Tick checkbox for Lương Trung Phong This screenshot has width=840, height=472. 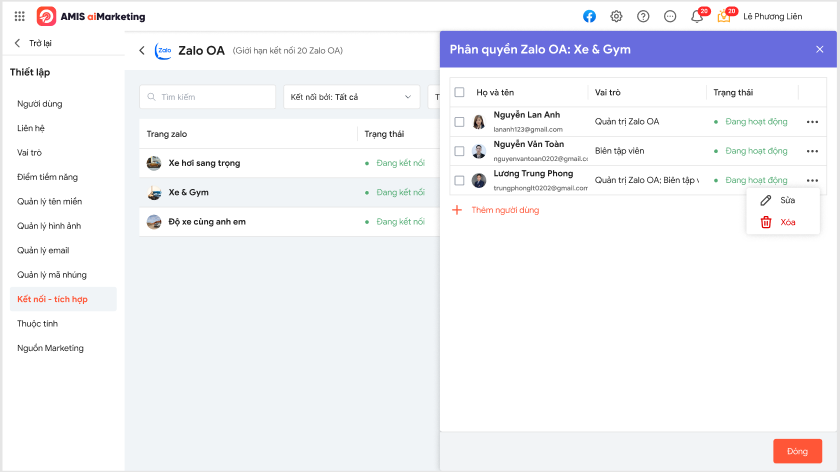[459, 181]
